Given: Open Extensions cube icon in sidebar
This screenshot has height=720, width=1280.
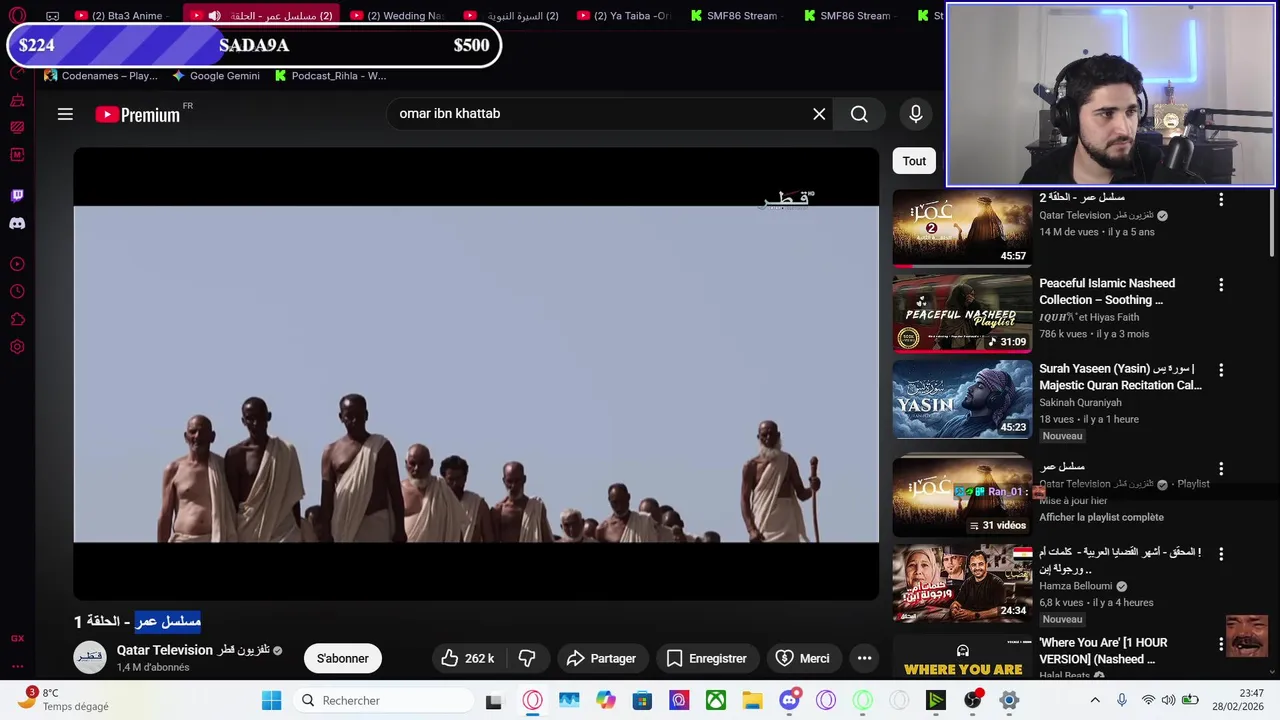Looking at the screenshot, I should coord(17,320).
